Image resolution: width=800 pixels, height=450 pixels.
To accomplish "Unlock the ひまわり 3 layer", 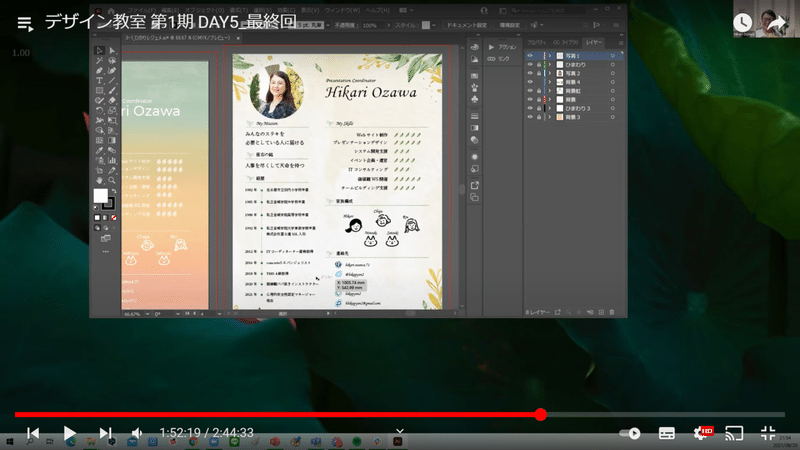I will (539, 108).
